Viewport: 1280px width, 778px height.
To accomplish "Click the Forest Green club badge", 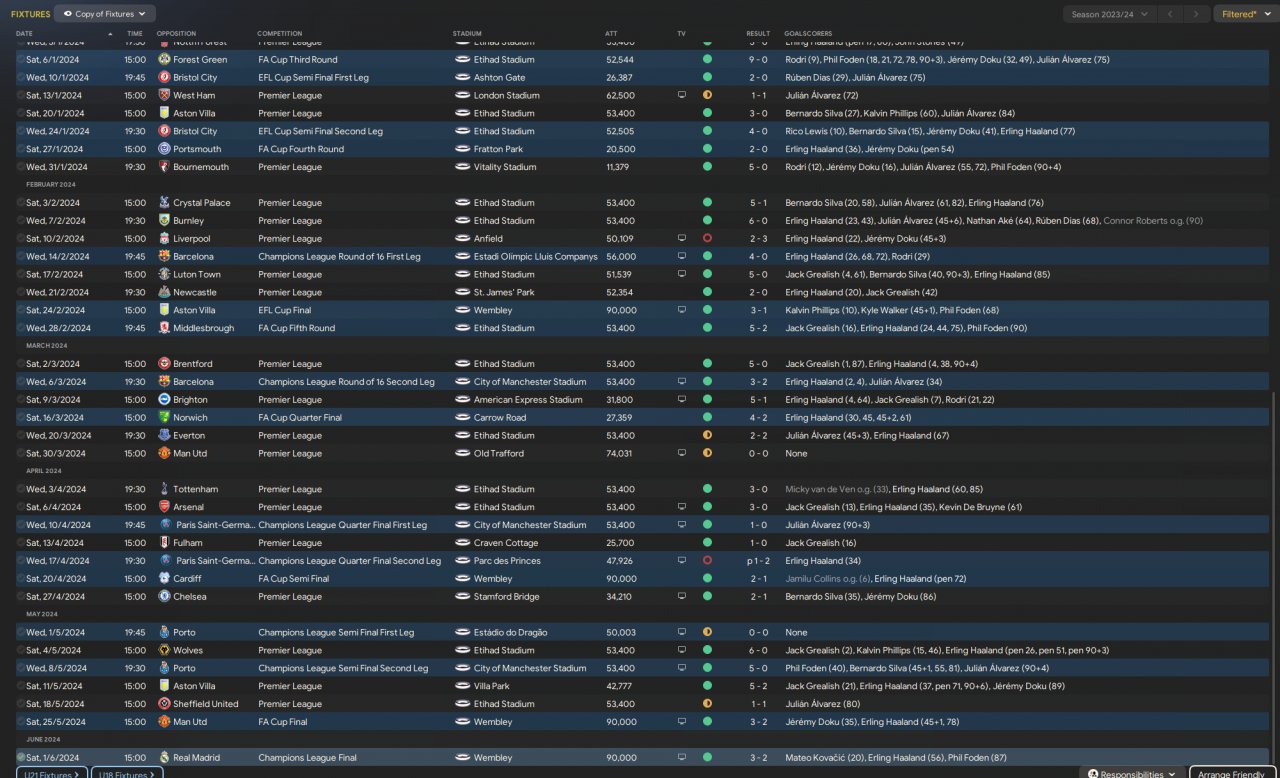I will coord(164,60).
